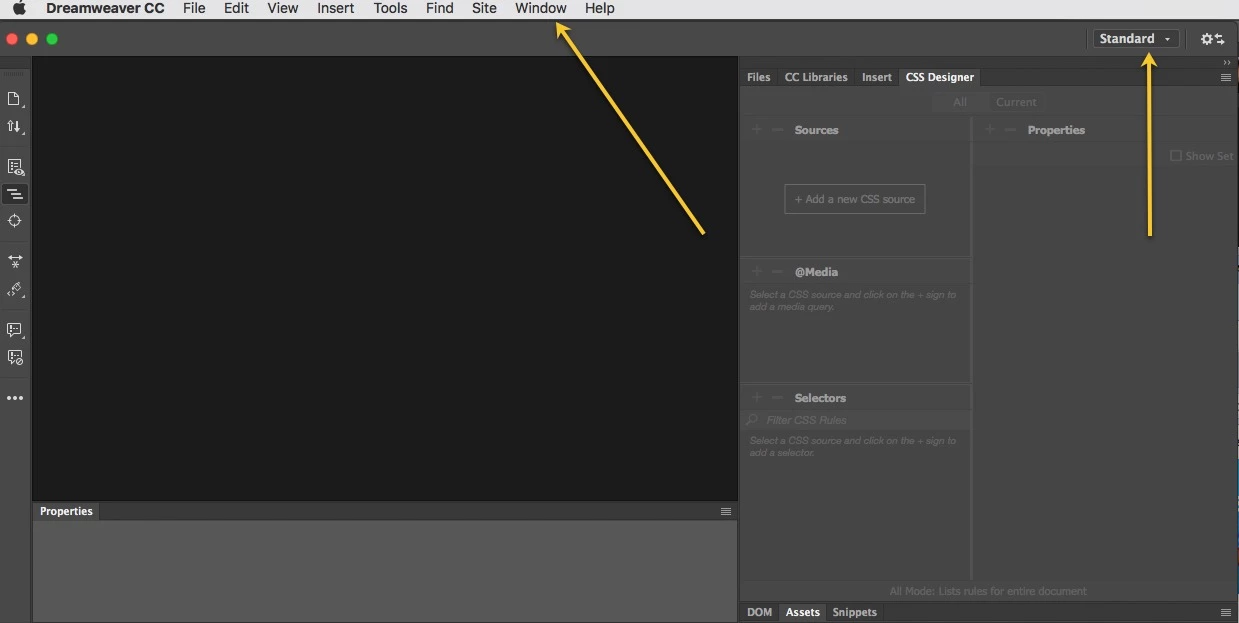Switch to the DOM tab
This screenshot has height=623, width=1239.
pos(760,612)
